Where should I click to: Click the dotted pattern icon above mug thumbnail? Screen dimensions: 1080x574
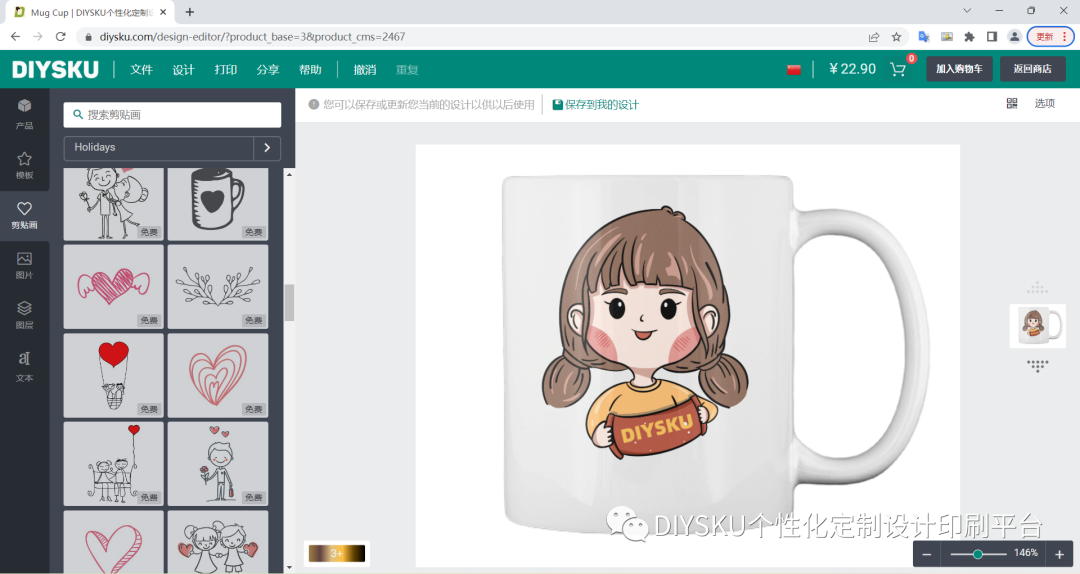pos(1037,288)
